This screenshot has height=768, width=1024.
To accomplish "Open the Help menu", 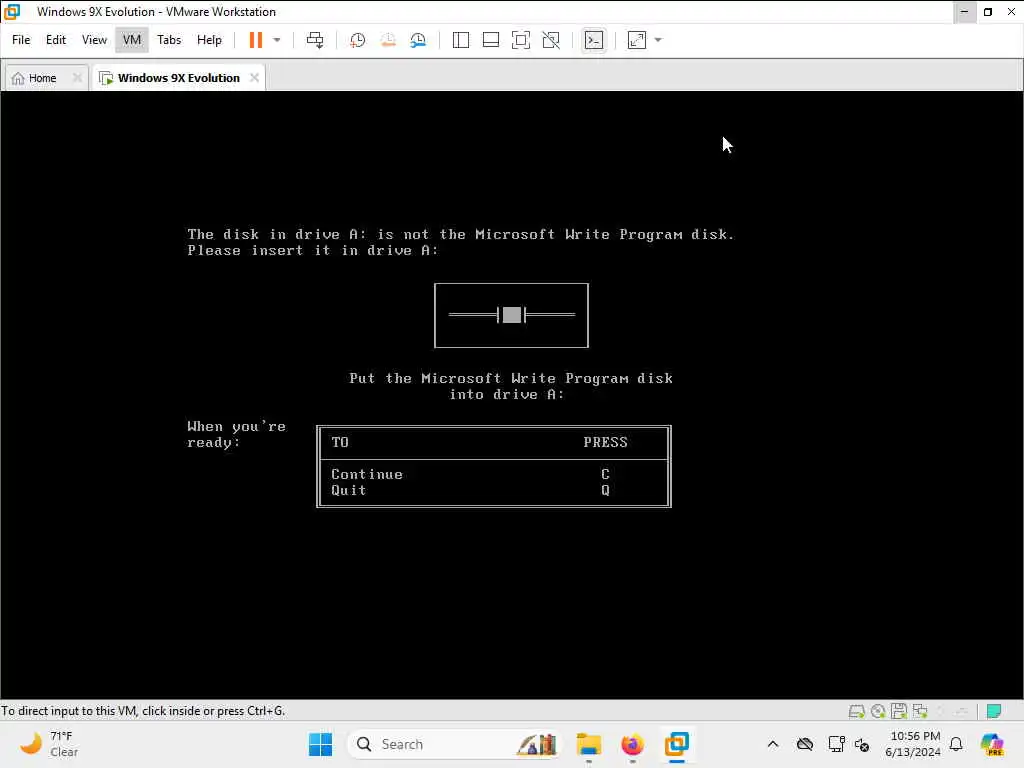I will tap(209, 40).
